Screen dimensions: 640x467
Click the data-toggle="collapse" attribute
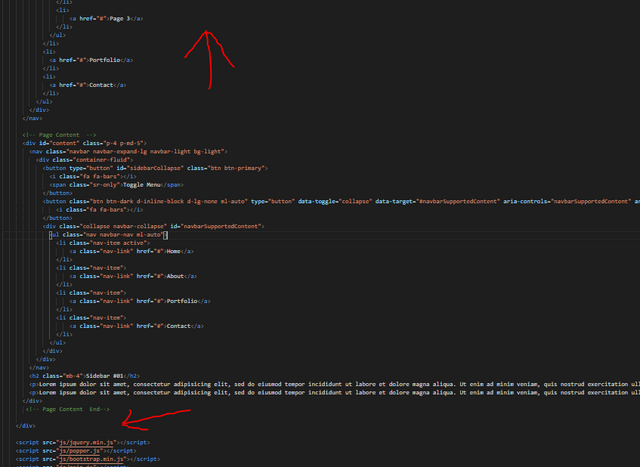[x=335, y=201]
